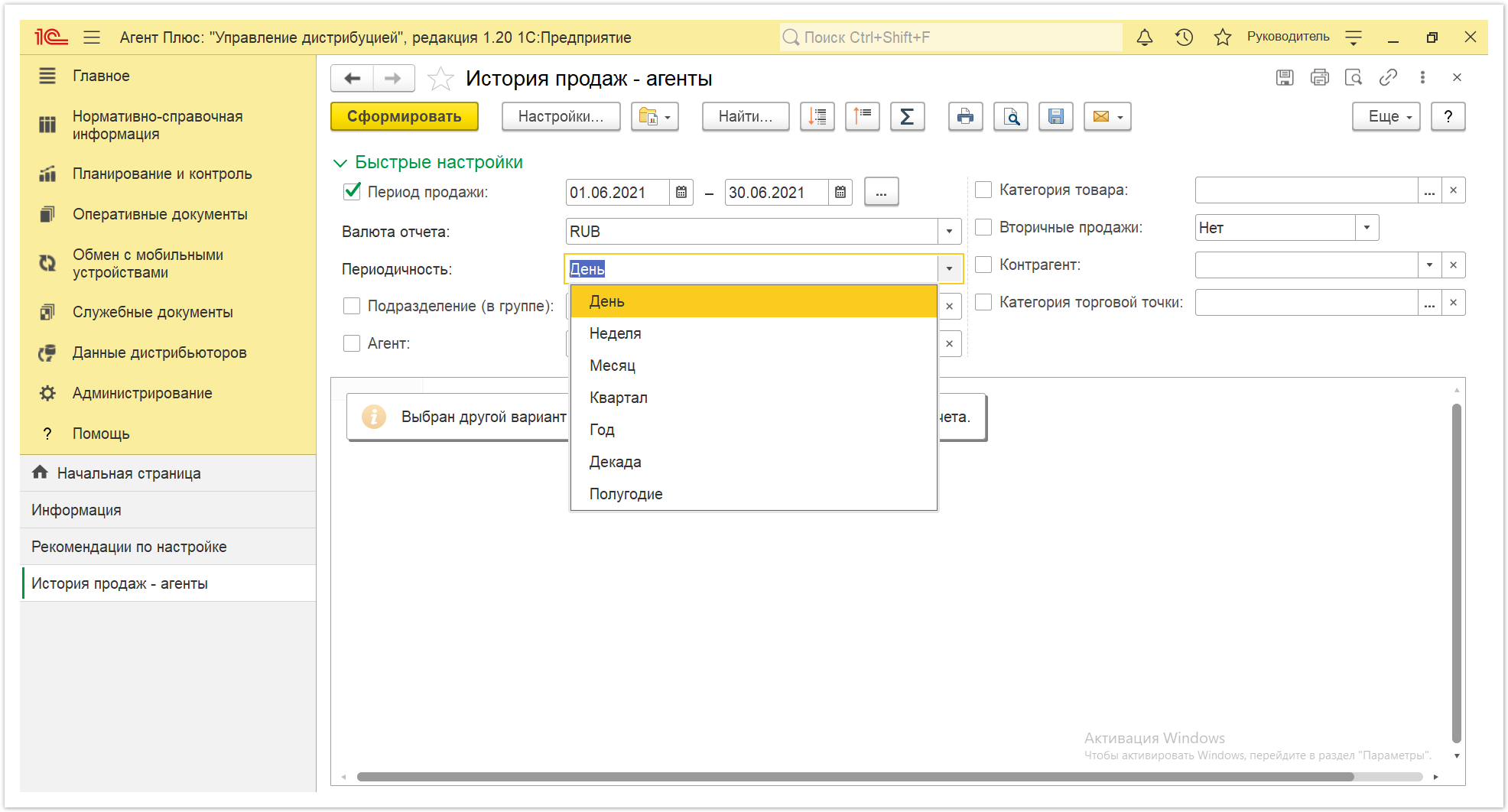Send report by email envelope icon
The image size is (1508, 812).
pos(1107,116)
